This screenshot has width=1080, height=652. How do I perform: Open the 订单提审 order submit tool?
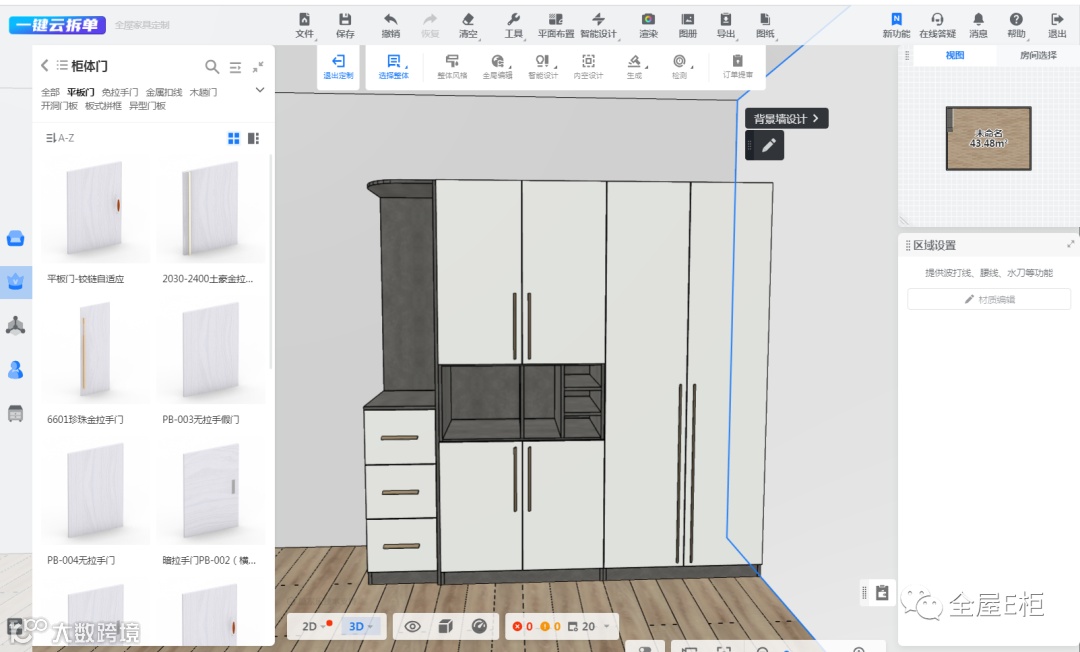click(x=738, y=63)
